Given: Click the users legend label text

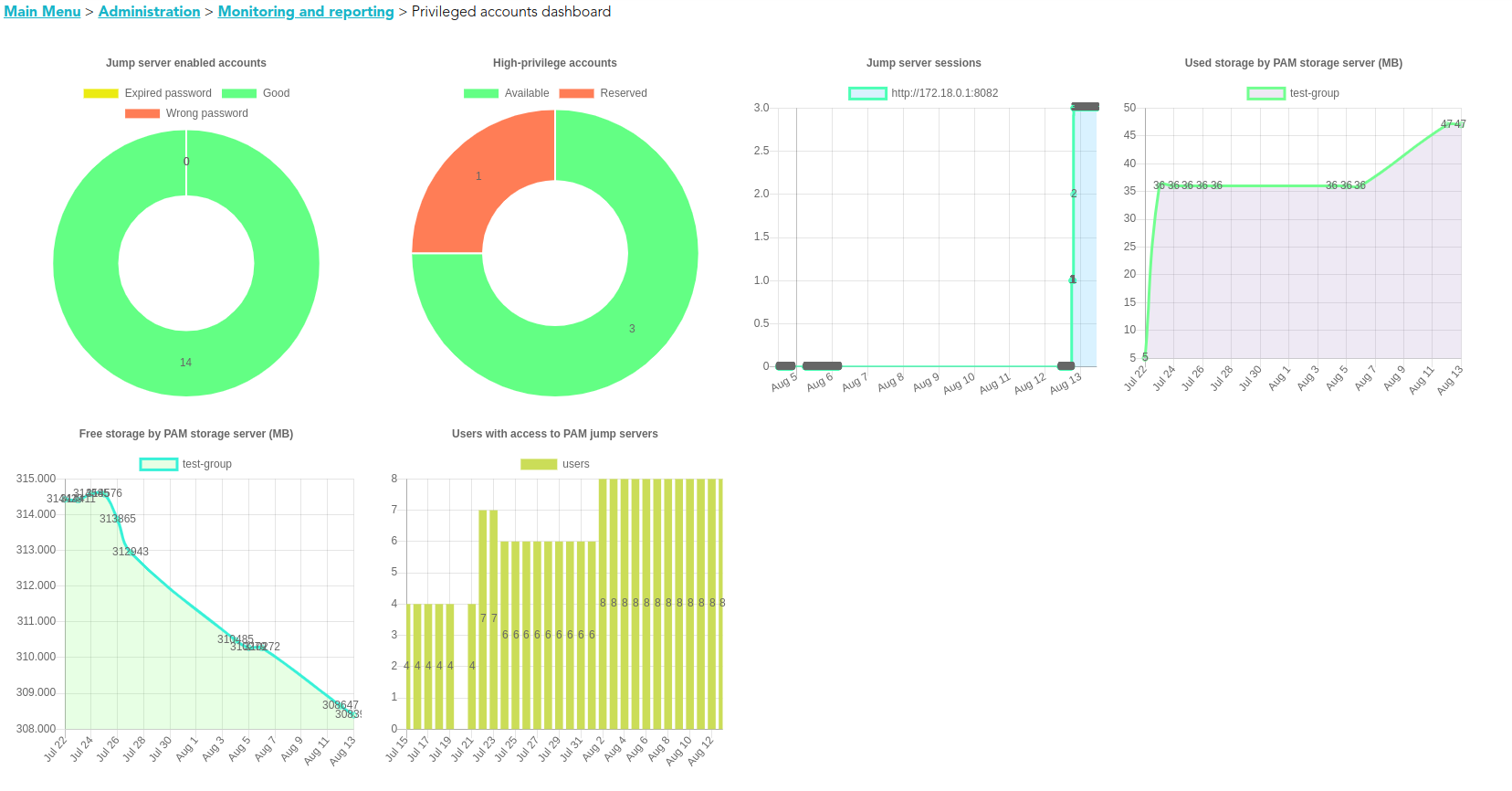Looking at the screenshot, I should coord(576,464).
